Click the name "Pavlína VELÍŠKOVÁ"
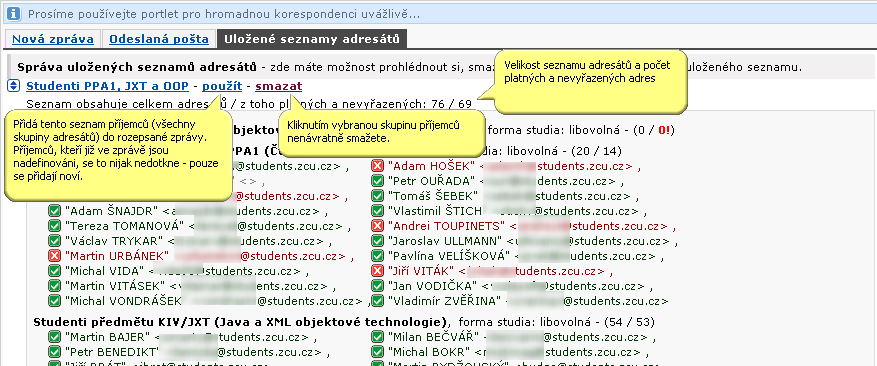The width and height of the screenshot is (877, 366). coord(449,256)
